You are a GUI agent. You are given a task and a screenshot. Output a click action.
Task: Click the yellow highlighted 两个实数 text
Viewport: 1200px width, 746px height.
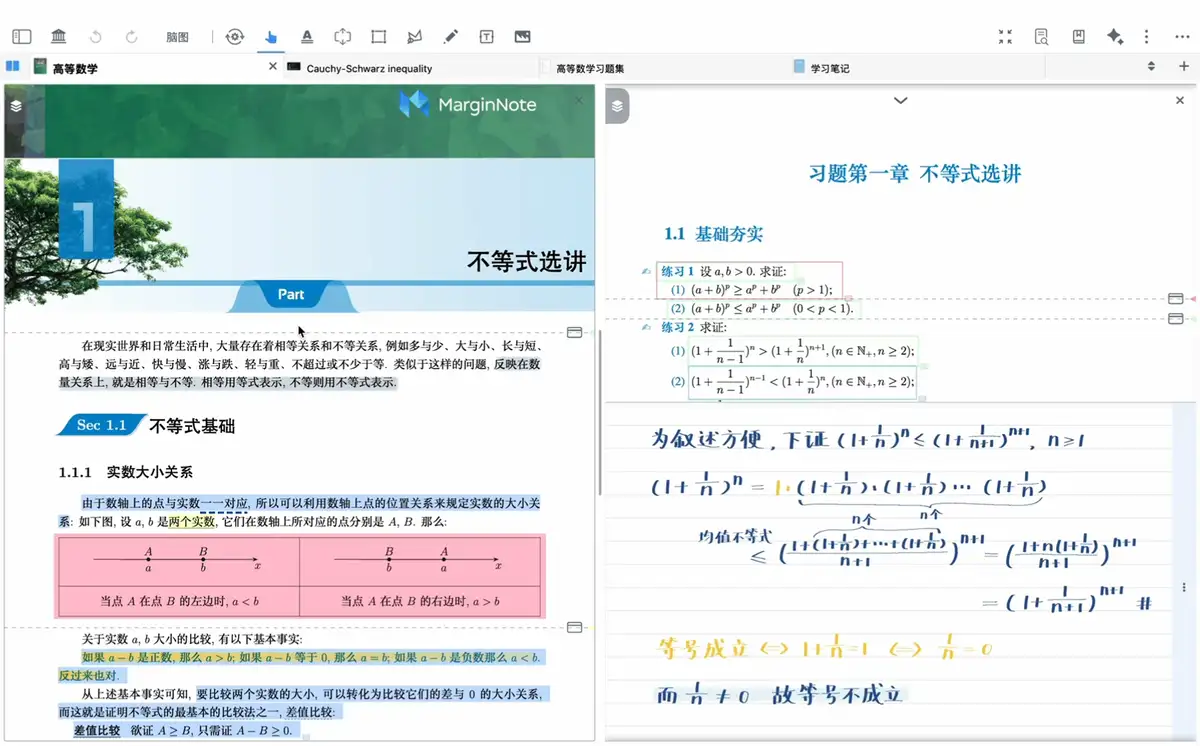(x=191, y=522)
